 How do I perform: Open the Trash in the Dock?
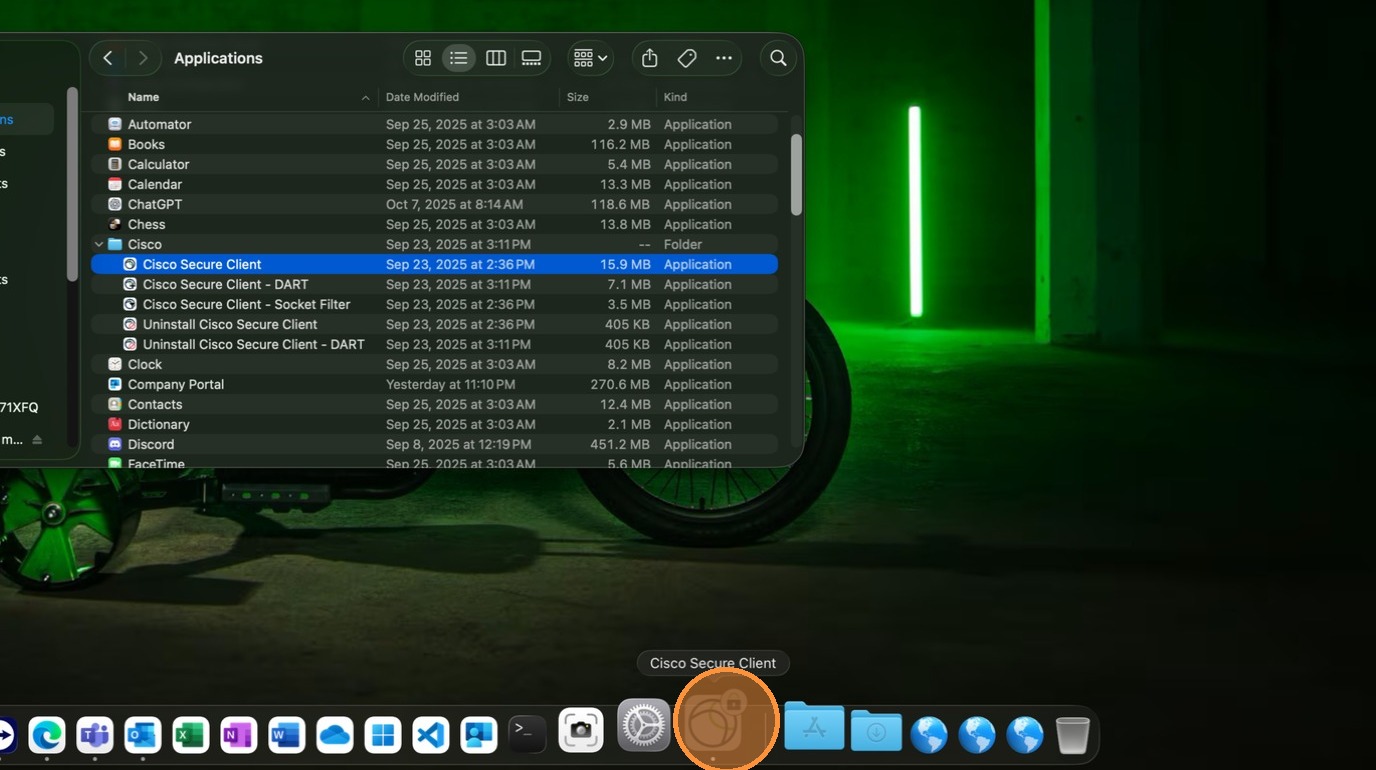point(1073,735)
